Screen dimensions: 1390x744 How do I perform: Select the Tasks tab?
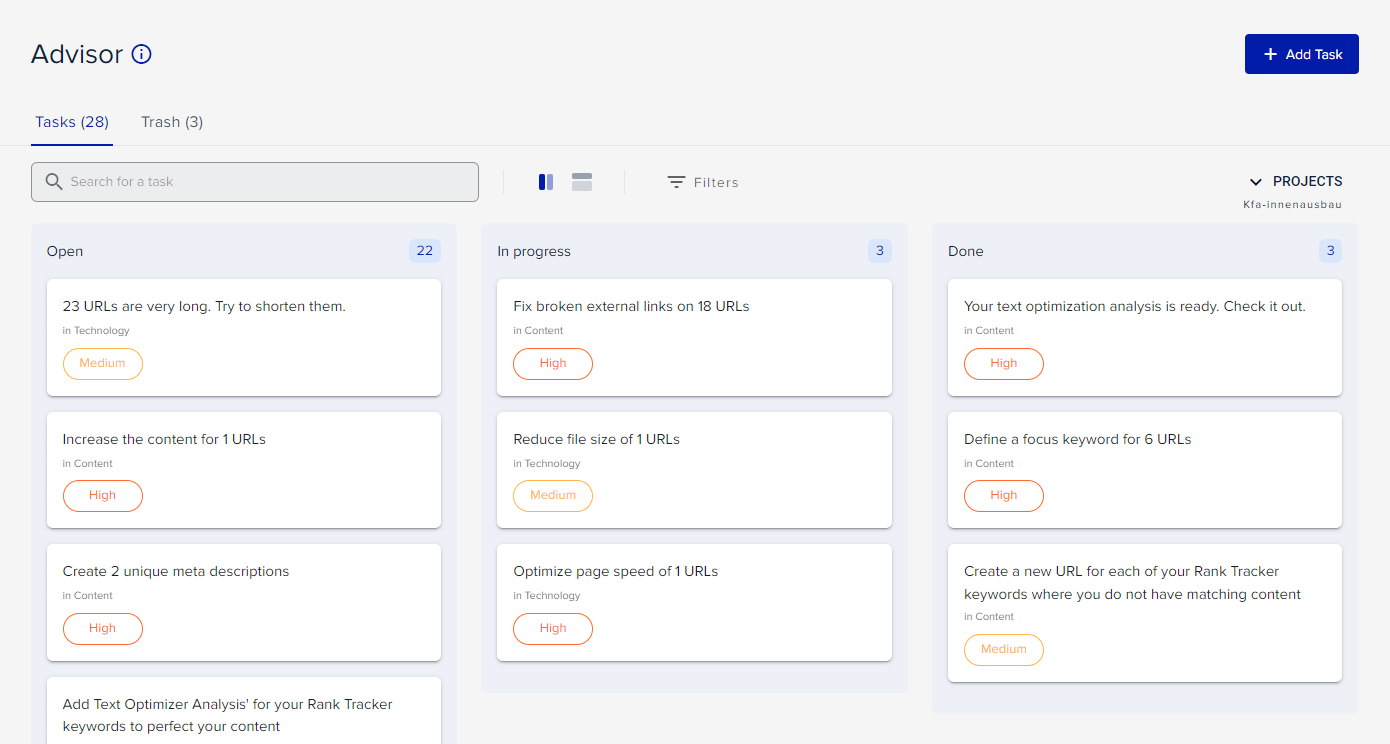click(71, 121)
